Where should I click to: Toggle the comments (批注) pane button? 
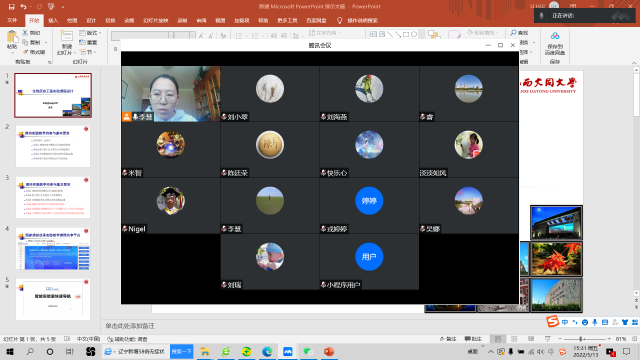coord(473,339)
